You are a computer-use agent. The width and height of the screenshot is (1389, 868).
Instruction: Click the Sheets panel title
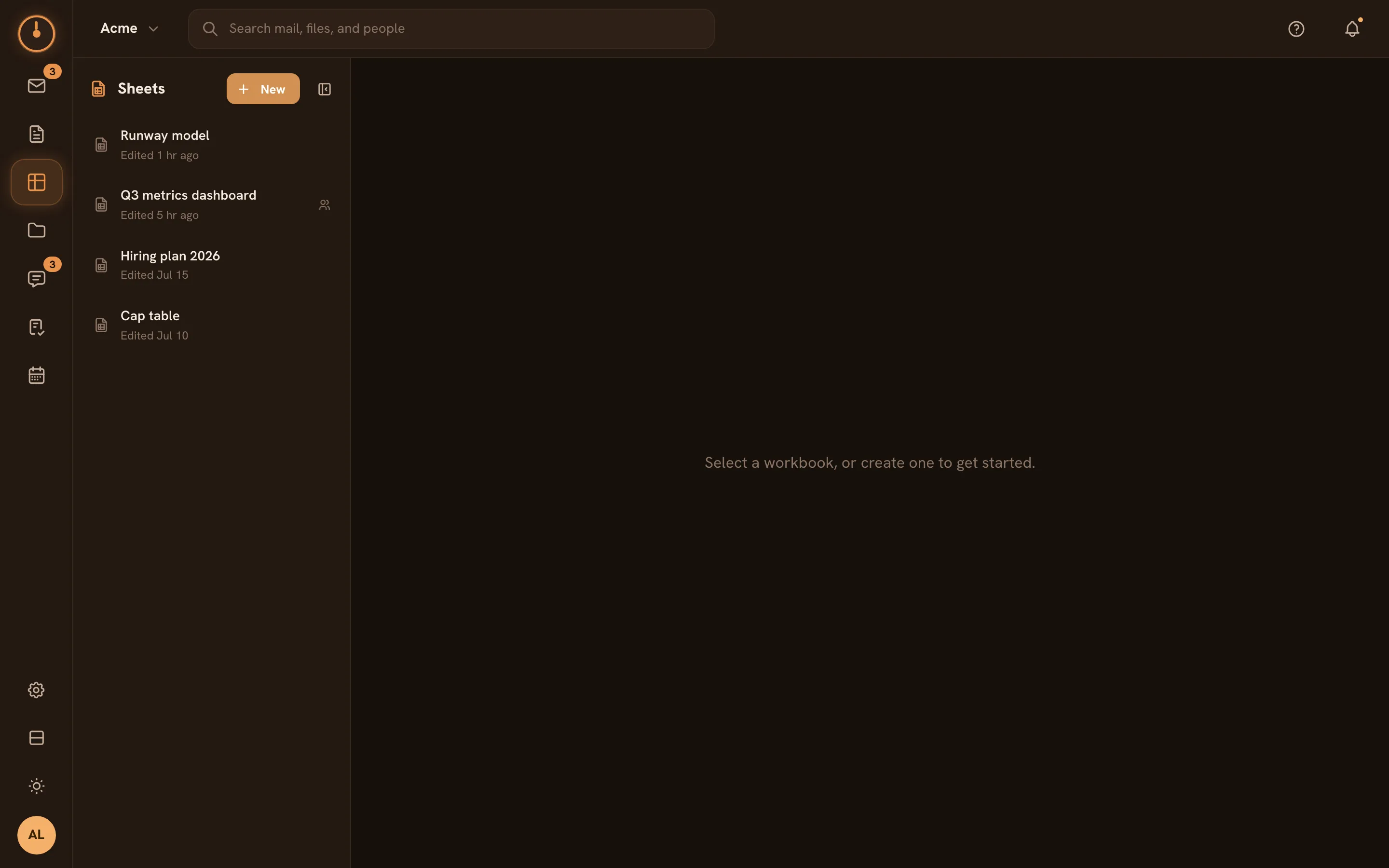[x=141, y=88]
